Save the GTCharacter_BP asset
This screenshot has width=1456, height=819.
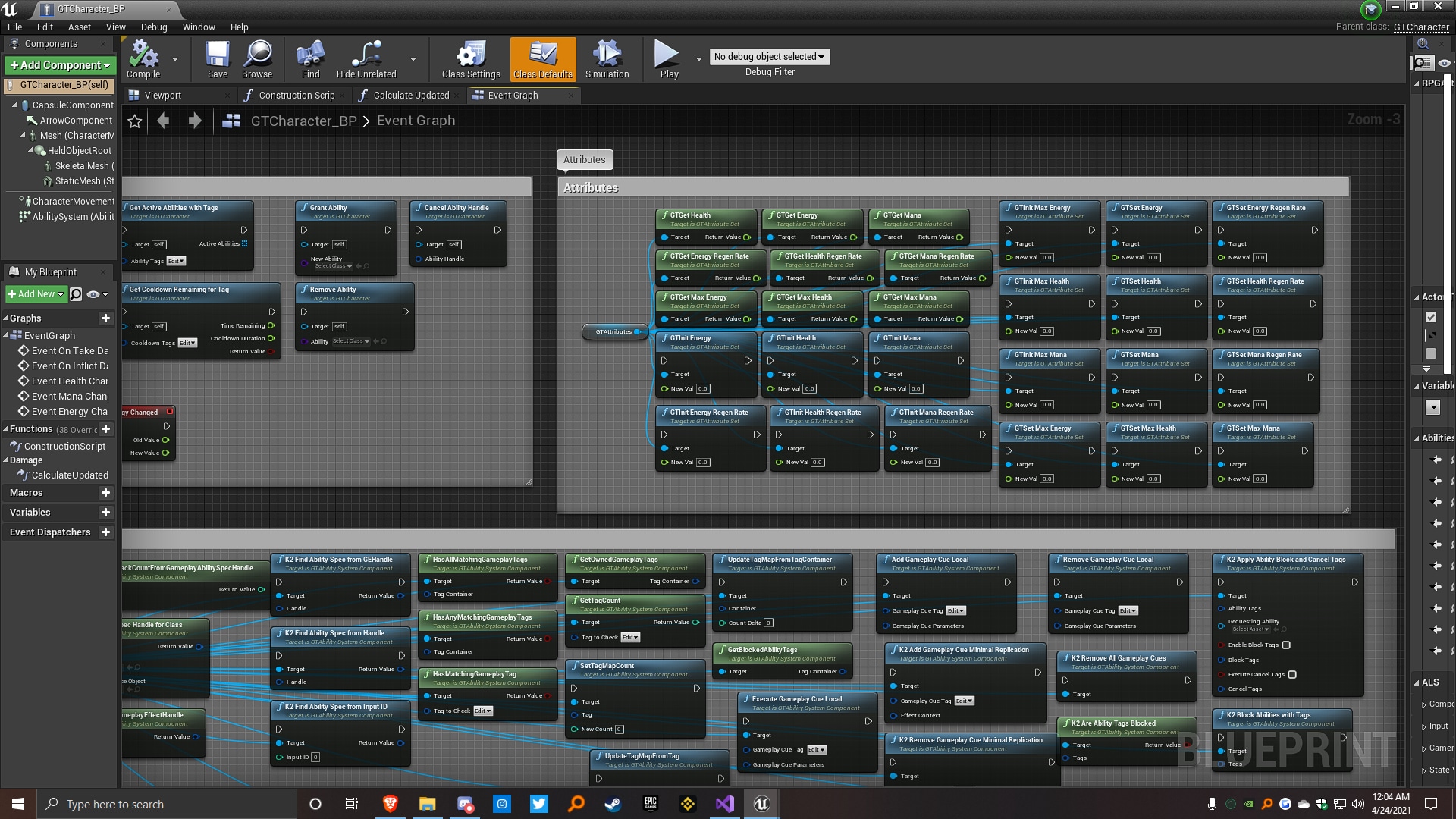click(x=218, y=59)
